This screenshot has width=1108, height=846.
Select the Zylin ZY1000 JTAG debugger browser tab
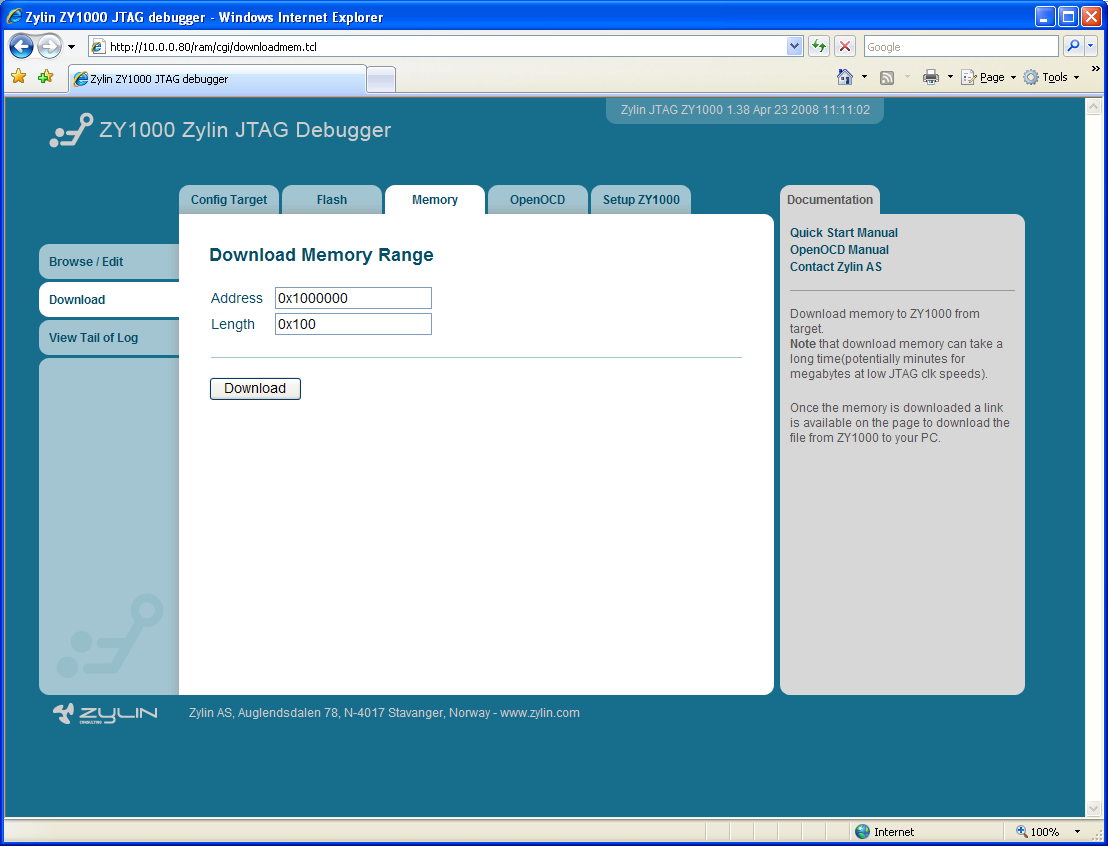[218, 78]
